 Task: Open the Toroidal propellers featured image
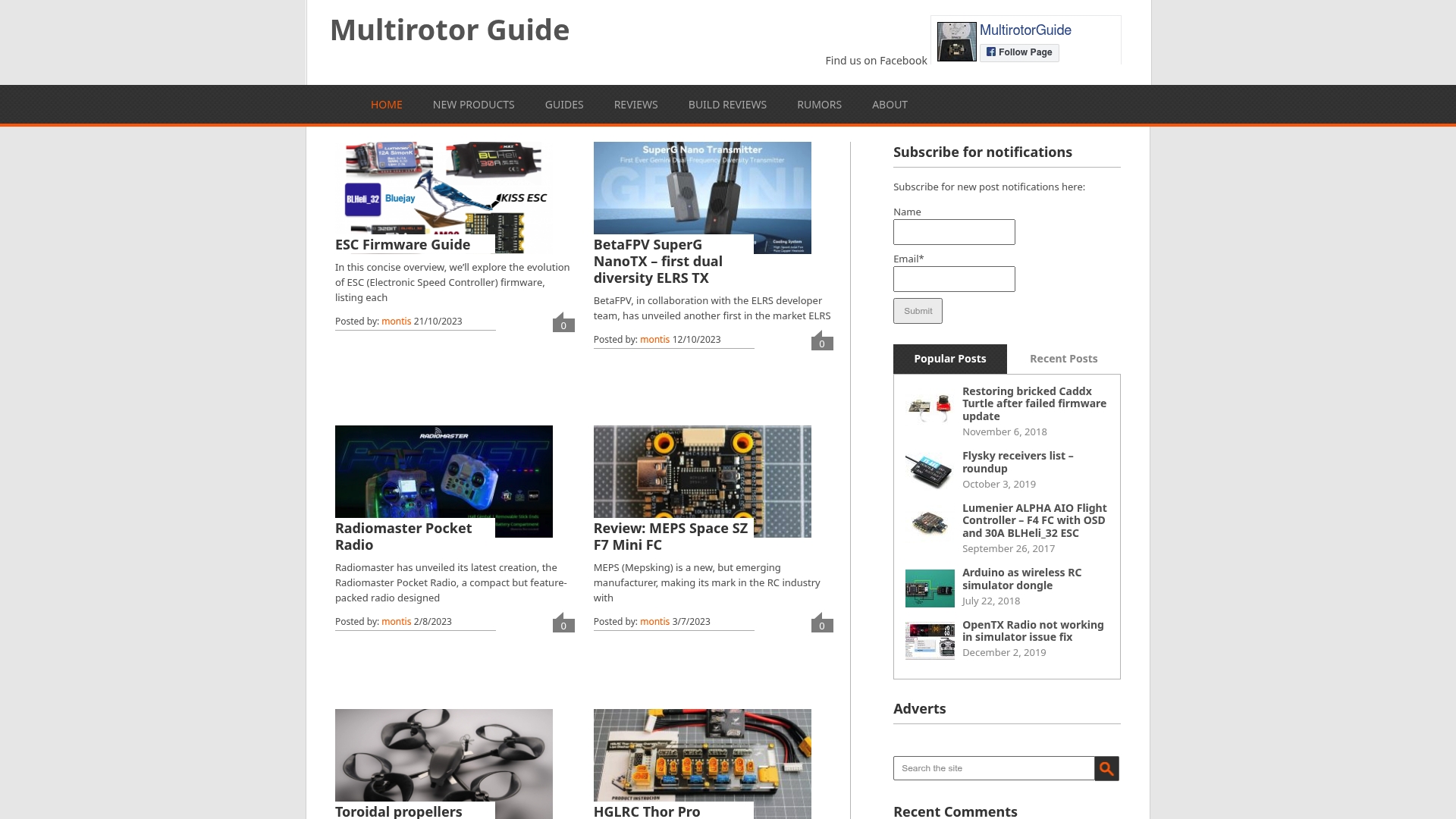coord(444,764)
